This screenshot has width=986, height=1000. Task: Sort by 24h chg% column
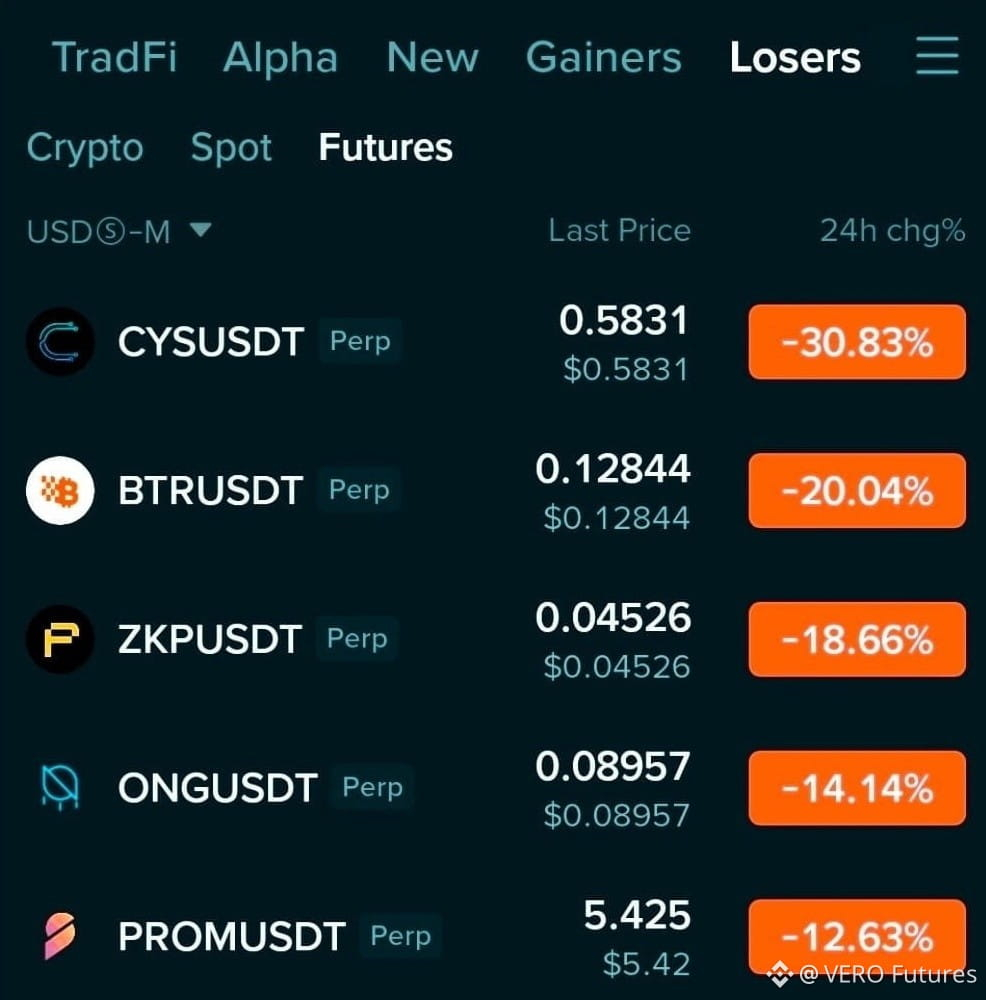coord(892,230)
